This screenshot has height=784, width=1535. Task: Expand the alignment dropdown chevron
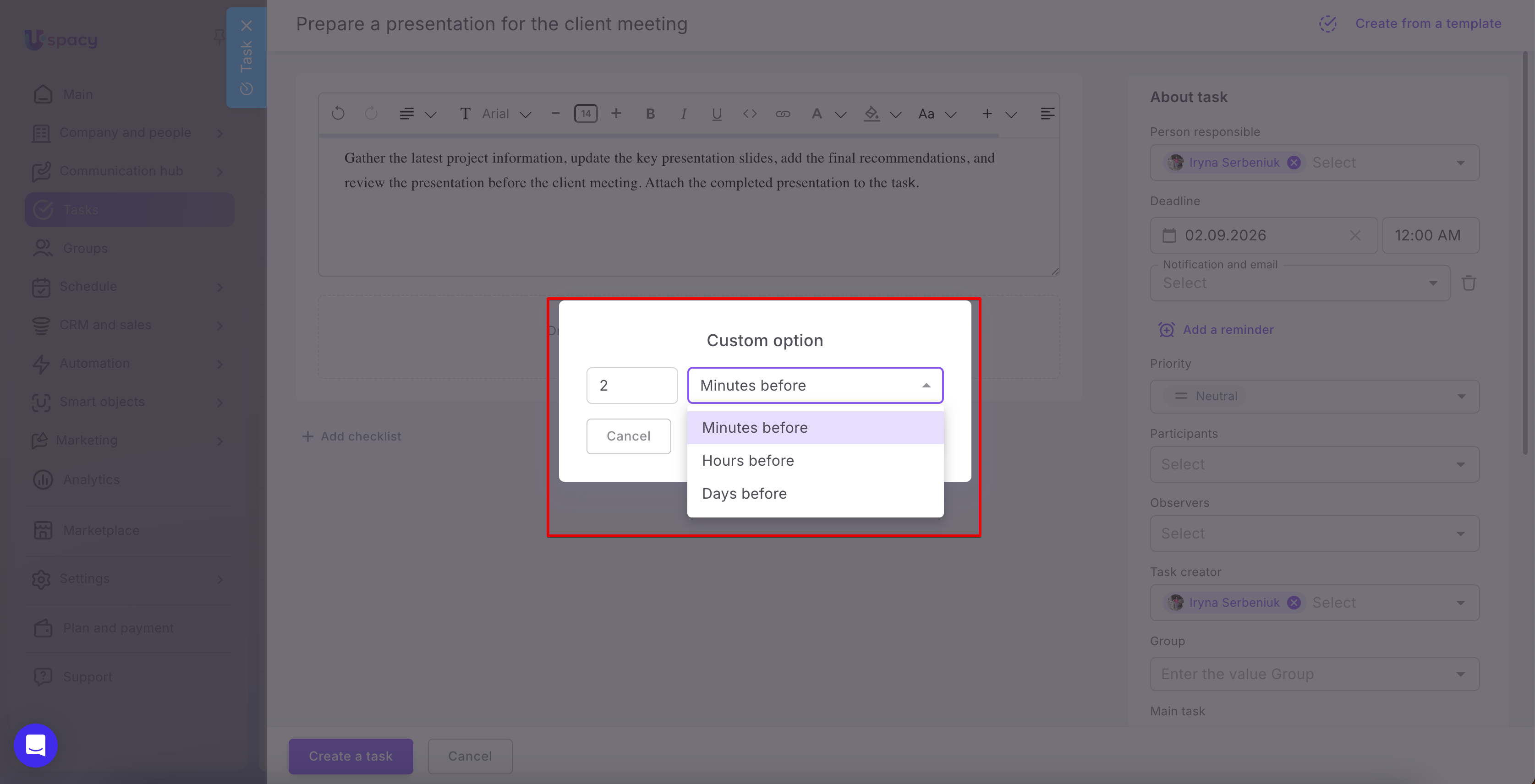431,114
